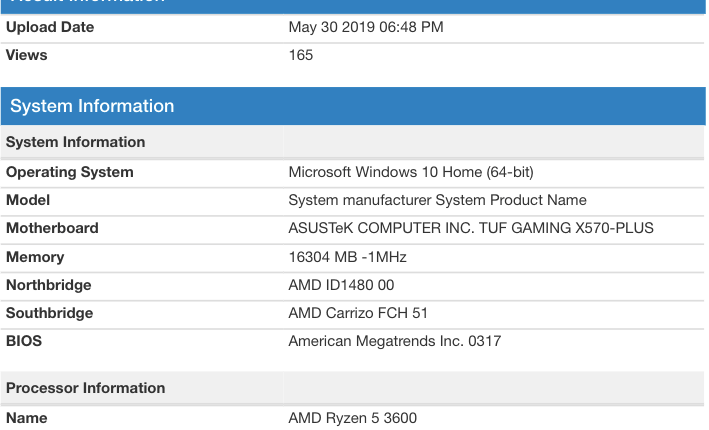Click the Memory row label
The width and height of the screenshot is (709, 430).
(35, 257)
